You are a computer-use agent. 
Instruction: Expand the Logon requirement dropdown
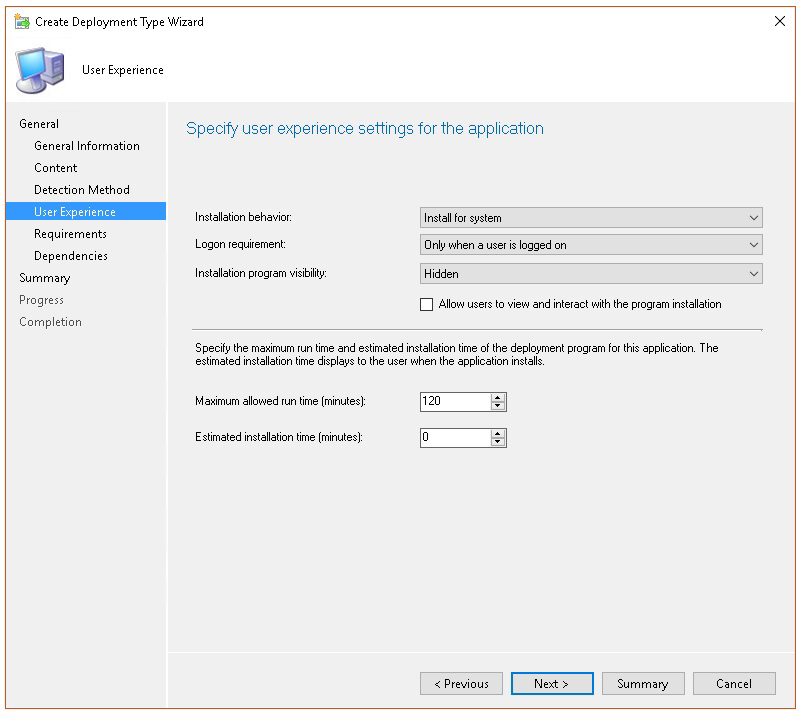pyautogui.click(x=591, y=245)
